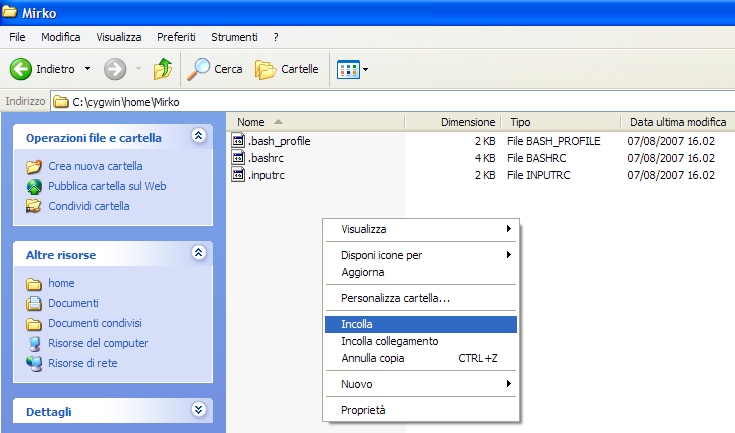Open the Preferiti menu
This screenshot has height=433, width=735.
click(176, 37)
